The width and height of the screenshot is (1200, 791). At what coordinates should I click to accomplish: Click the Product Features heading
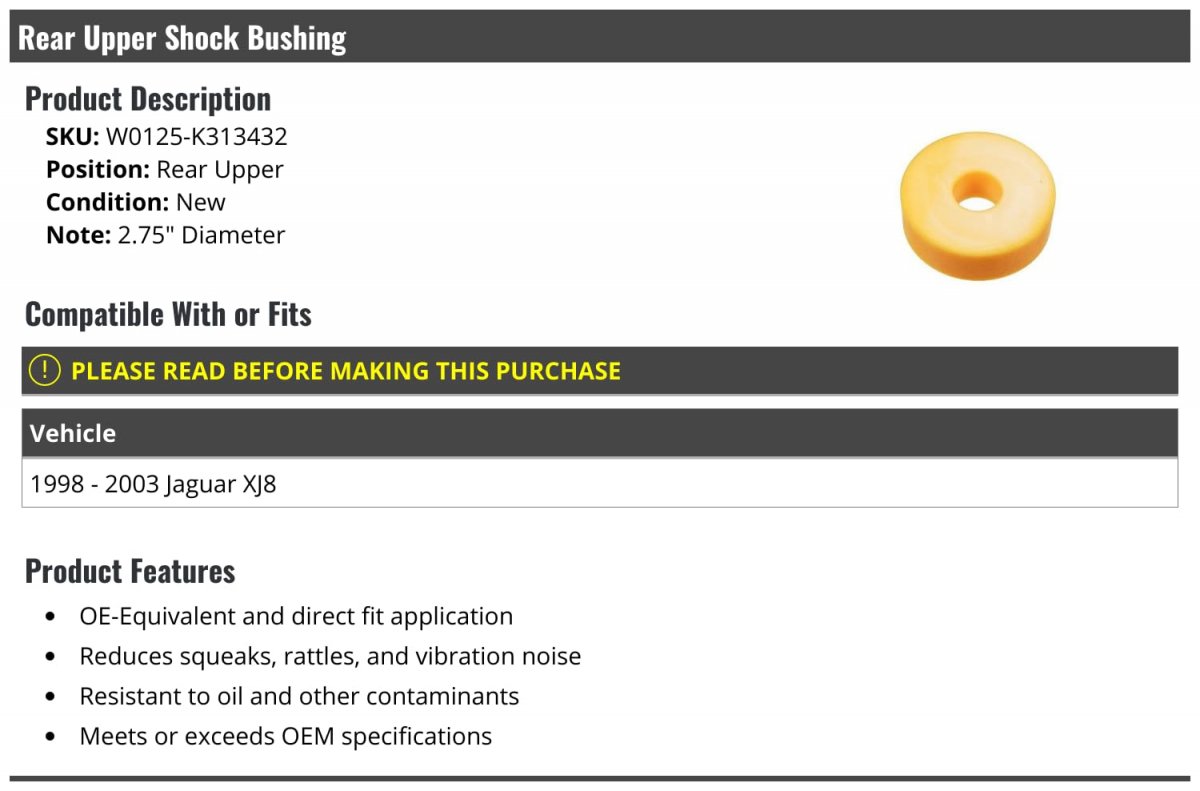pos(130,571)
